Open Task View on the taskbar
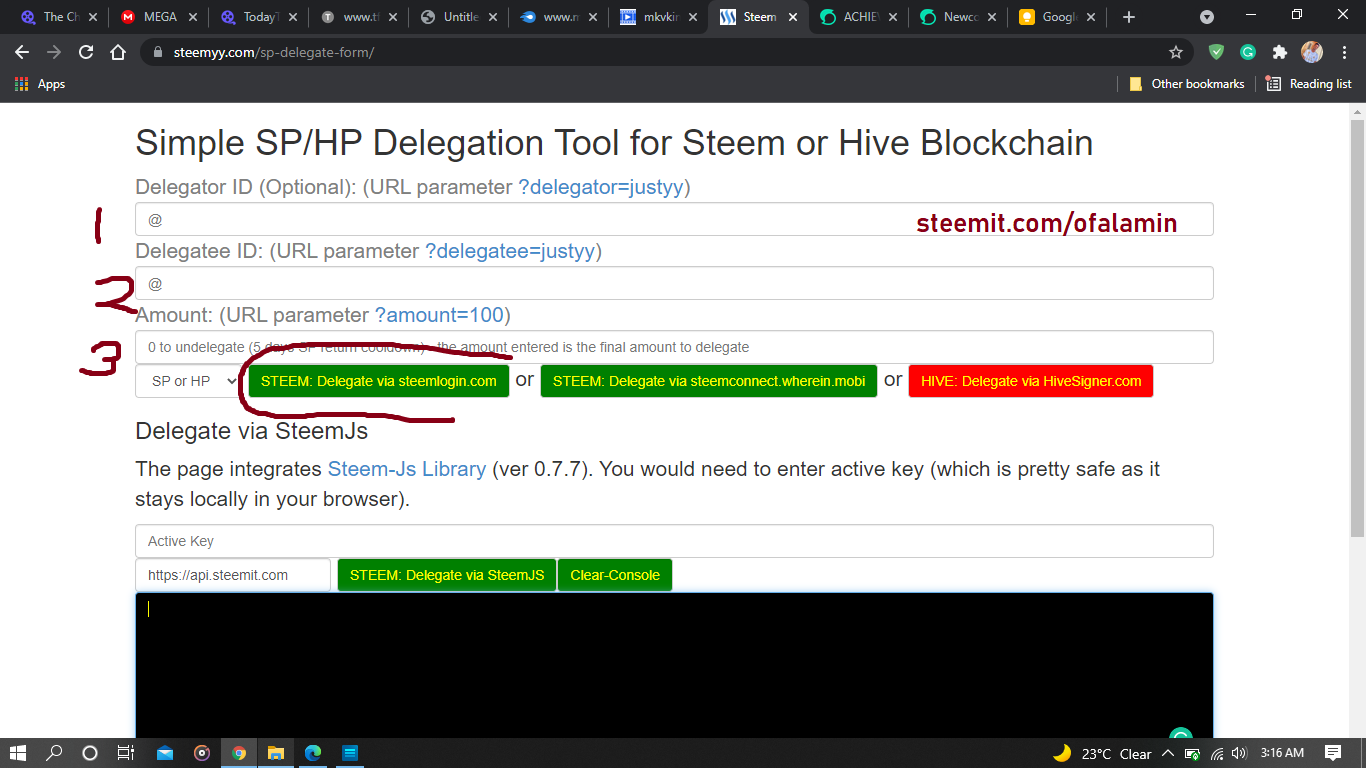This screenshot has height=768, width=1366. click(x=126, y=753)
